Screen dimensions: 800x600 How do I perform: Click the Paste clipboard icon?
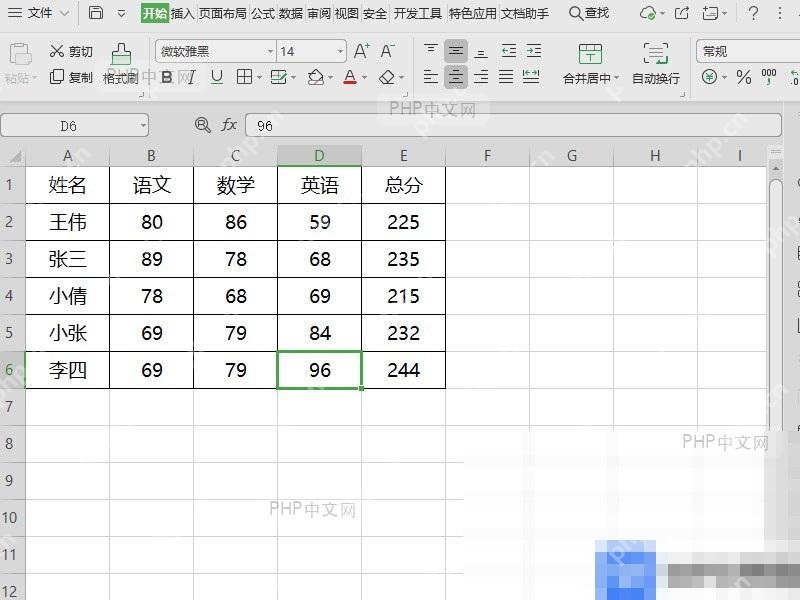(20, 54)
